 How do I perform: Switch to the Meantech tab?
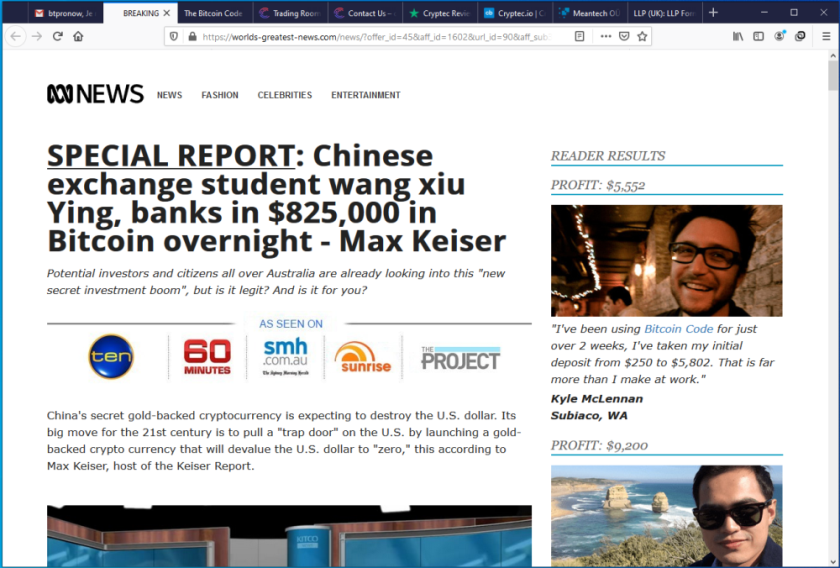[x=590, y=13]
